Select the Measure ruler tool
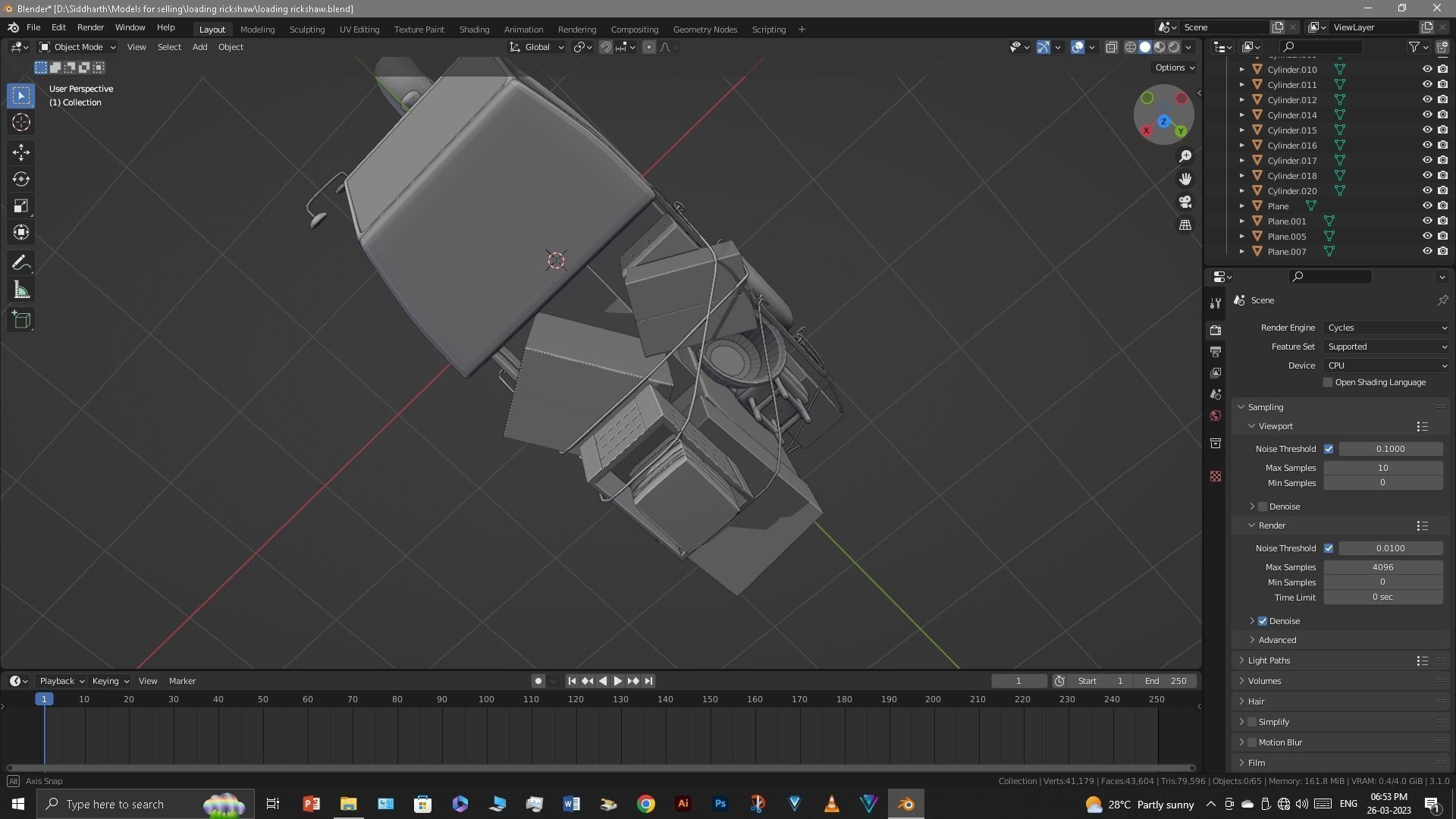 tap(21, 290)
